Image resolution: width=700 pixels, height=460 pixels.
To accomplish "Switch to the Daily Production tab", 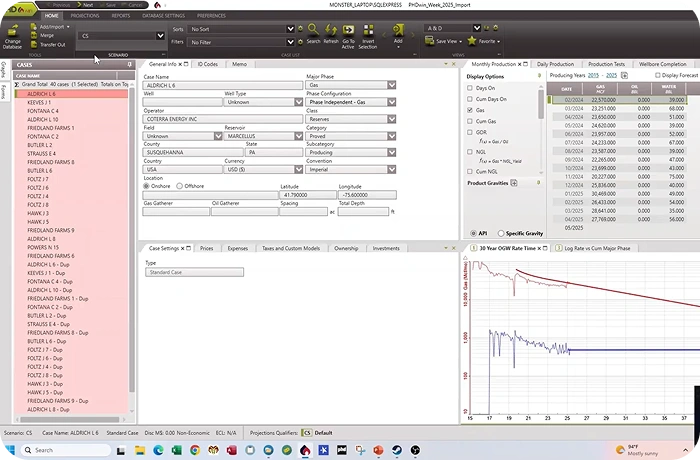I will click(x=555, y=64).
